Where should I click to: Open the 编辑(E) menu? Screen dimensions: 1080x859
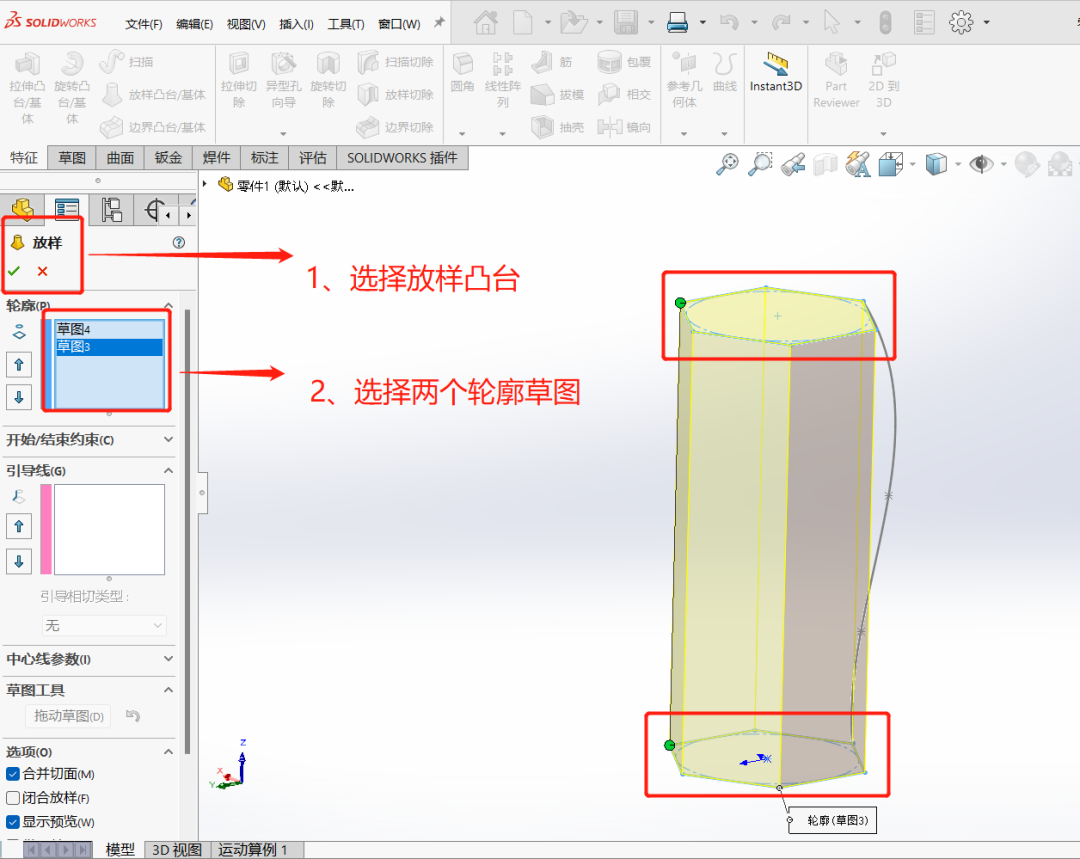click(x=194, y=24)
